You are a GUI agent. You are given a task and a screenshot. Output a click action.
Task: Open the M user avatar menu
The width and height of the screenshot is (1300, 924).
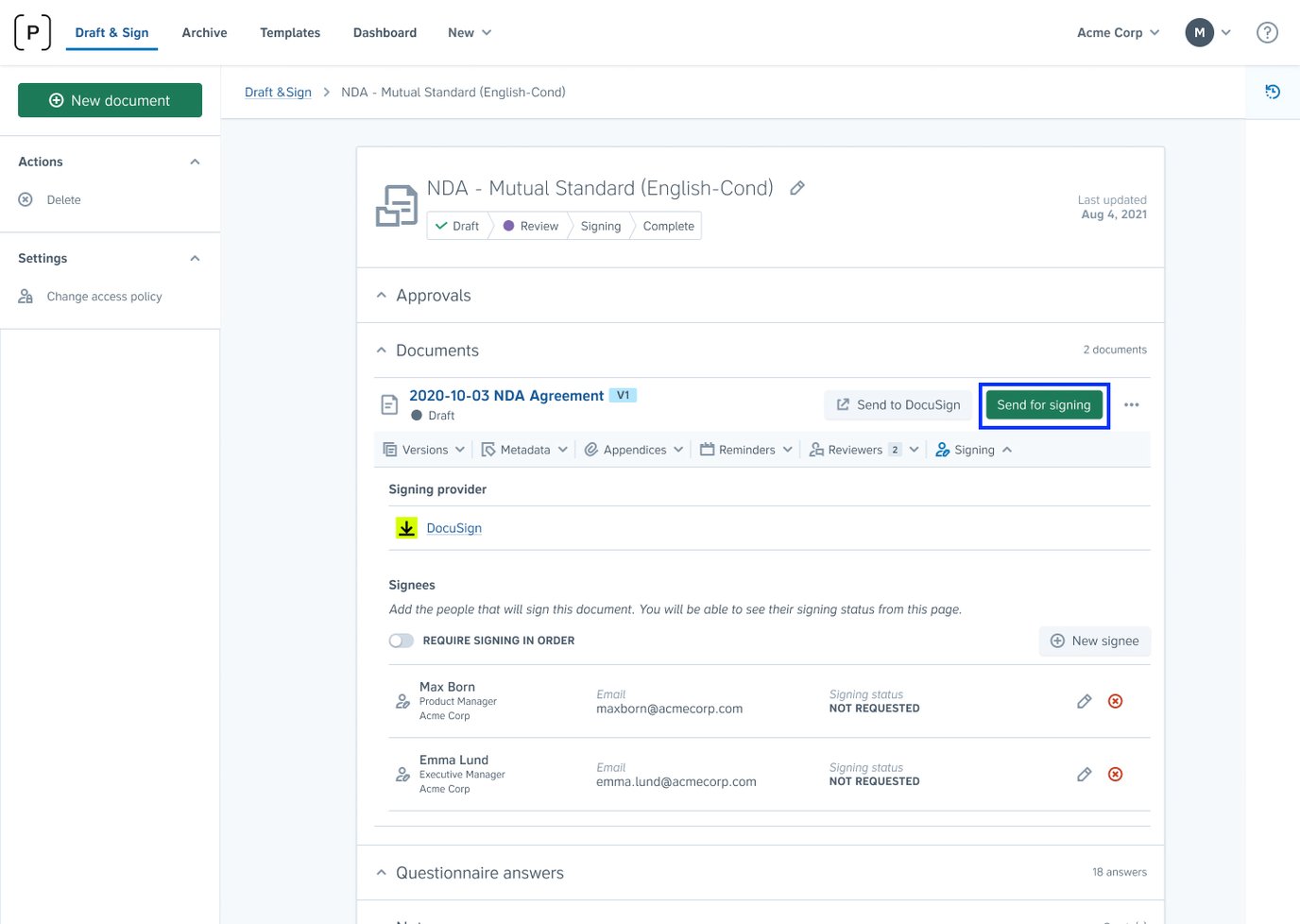tap(1199, 31)
